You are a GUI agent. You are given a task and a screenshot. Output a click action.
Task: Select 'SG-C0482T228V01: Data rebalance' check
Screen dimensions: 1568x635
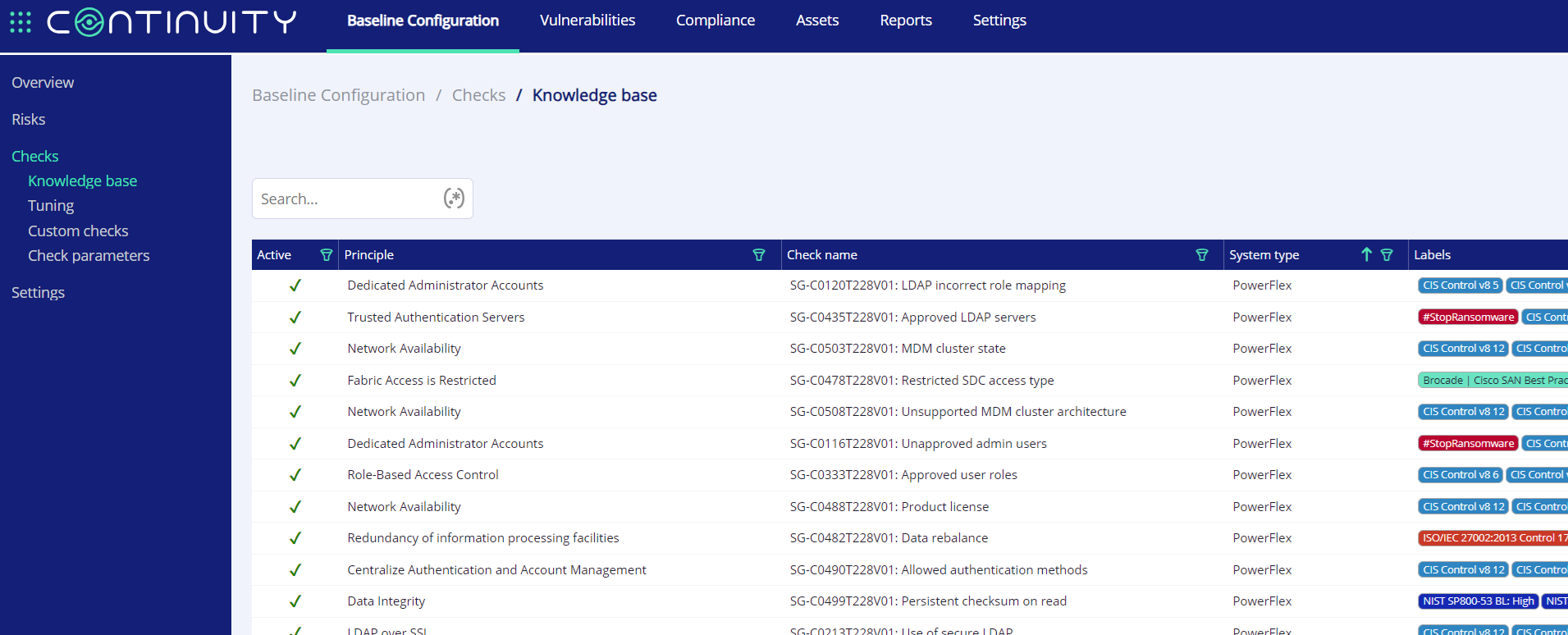click(889, 538)
